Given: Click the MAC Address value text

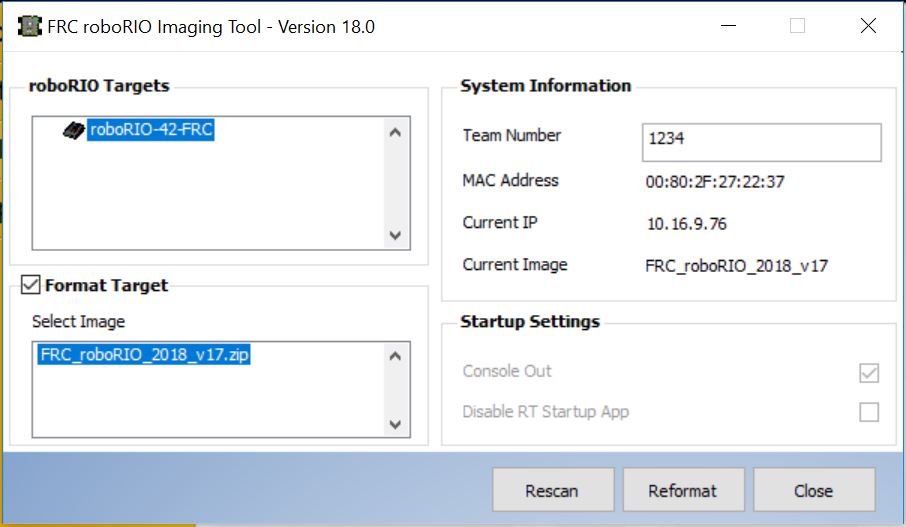Looking at the screenshot, I should (x=715, y=182).
